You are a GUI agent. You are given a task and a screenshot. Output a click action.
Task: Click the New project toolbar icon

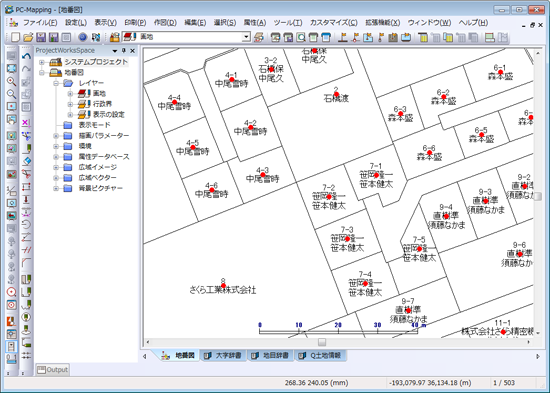15,37
